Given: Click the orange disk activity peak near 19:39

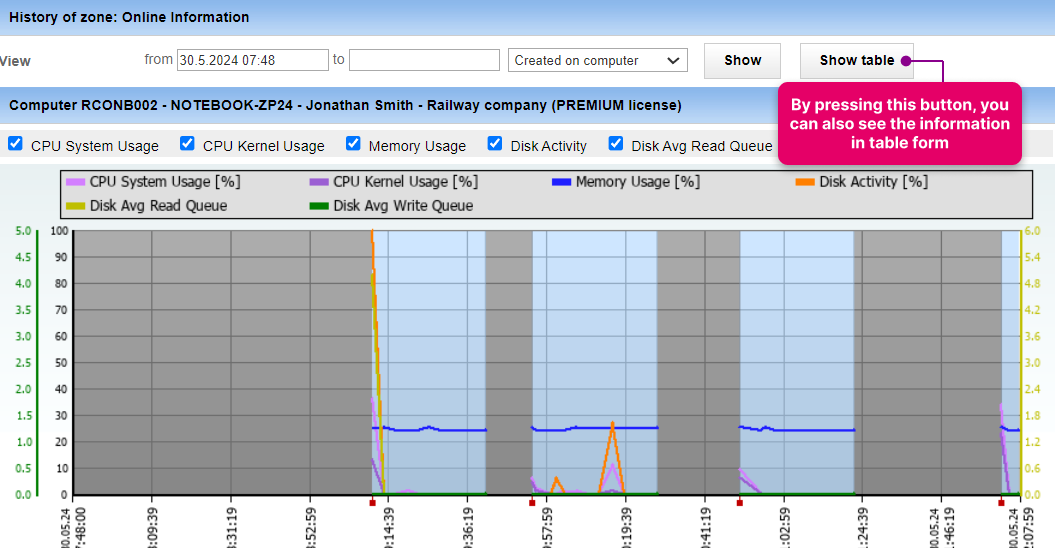Looking at the screenshot, I should pos(612,423).
